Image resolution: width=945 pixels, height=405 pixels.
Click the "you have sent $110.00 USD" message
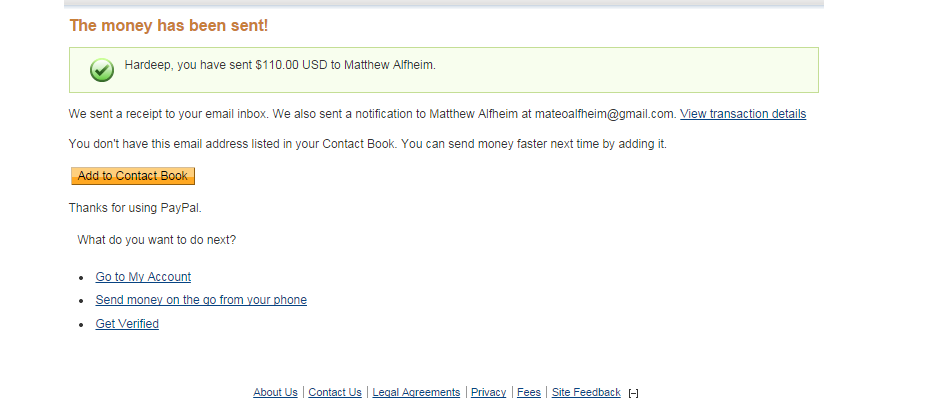coord(253,65)
